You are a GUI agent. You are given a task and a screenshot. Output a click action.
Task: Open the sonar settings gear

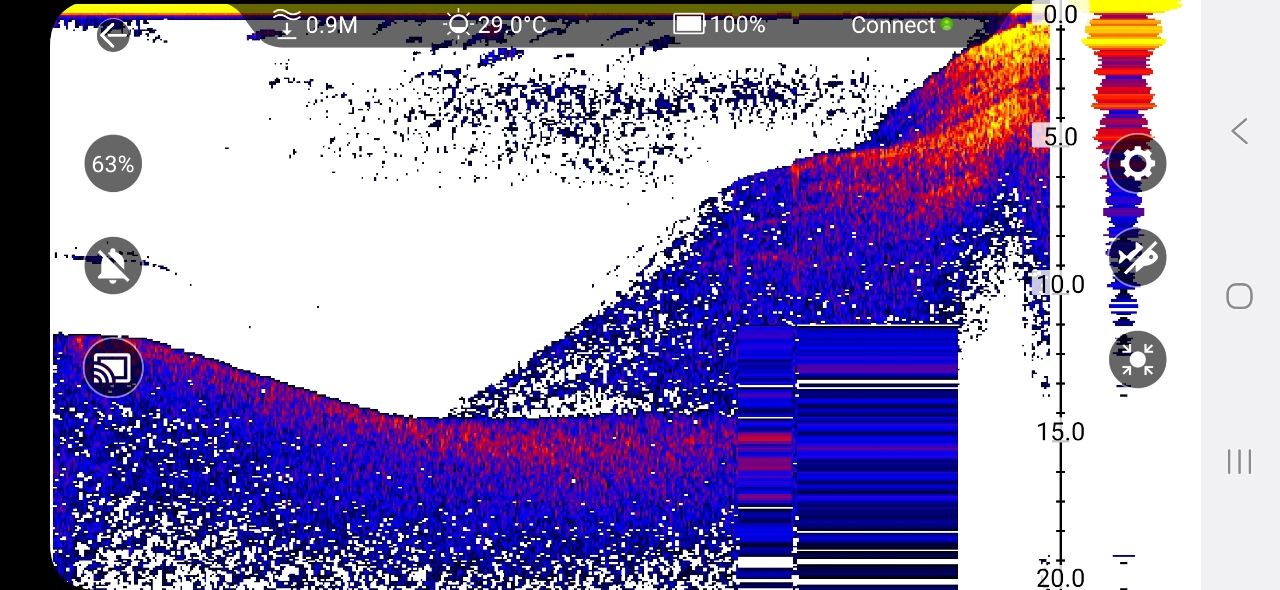pyautogui.click(x=1137, y=163)
